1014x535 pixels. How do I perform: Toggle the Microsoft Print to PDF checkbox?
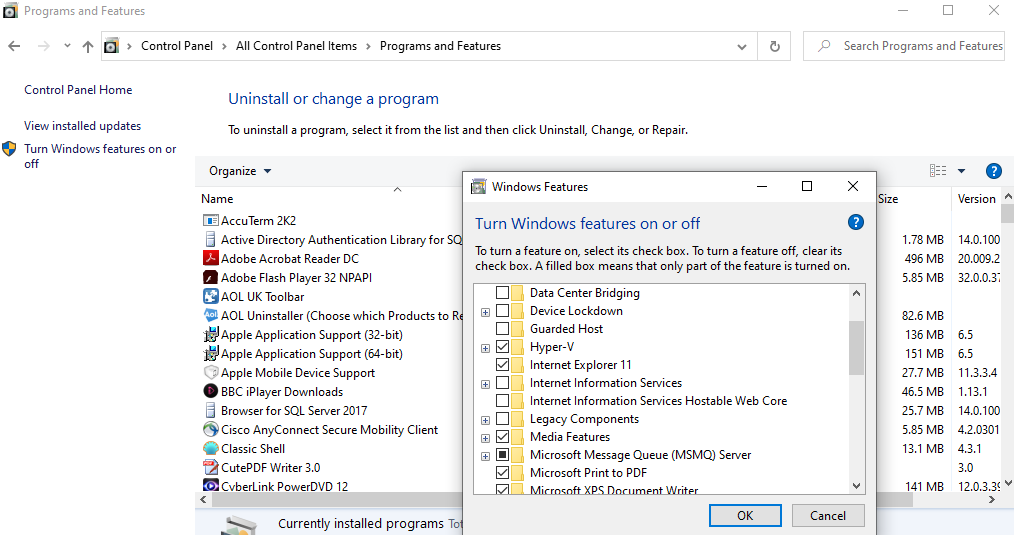[502, 473]
